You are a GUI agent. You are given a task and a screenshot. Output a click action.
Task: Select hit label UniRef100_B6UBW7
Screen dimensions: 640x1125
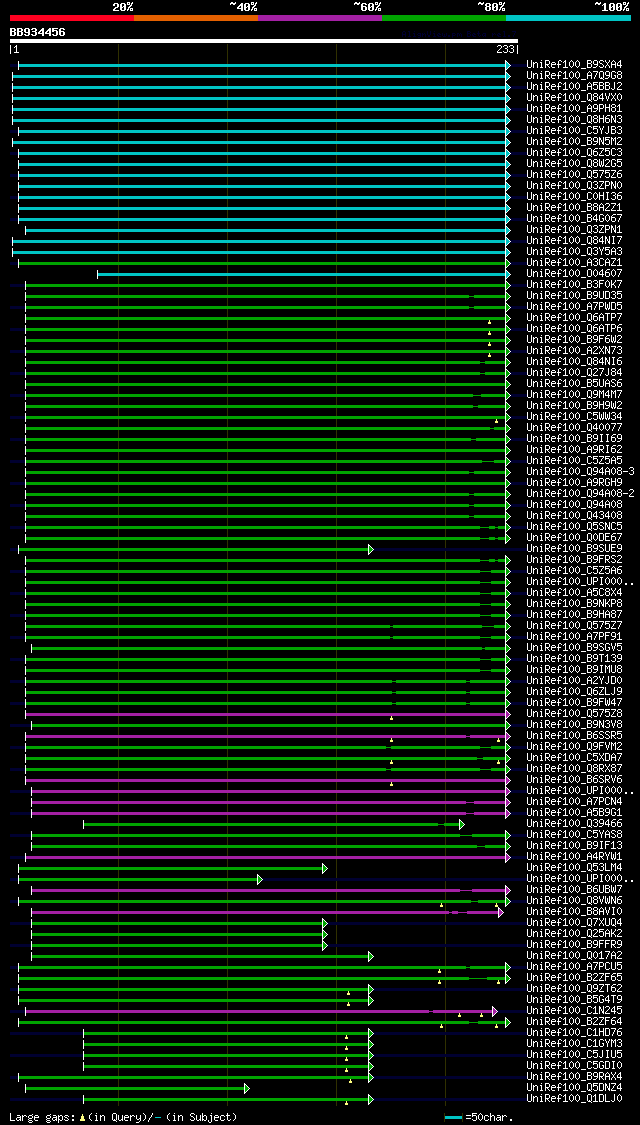tap(574, 890)
